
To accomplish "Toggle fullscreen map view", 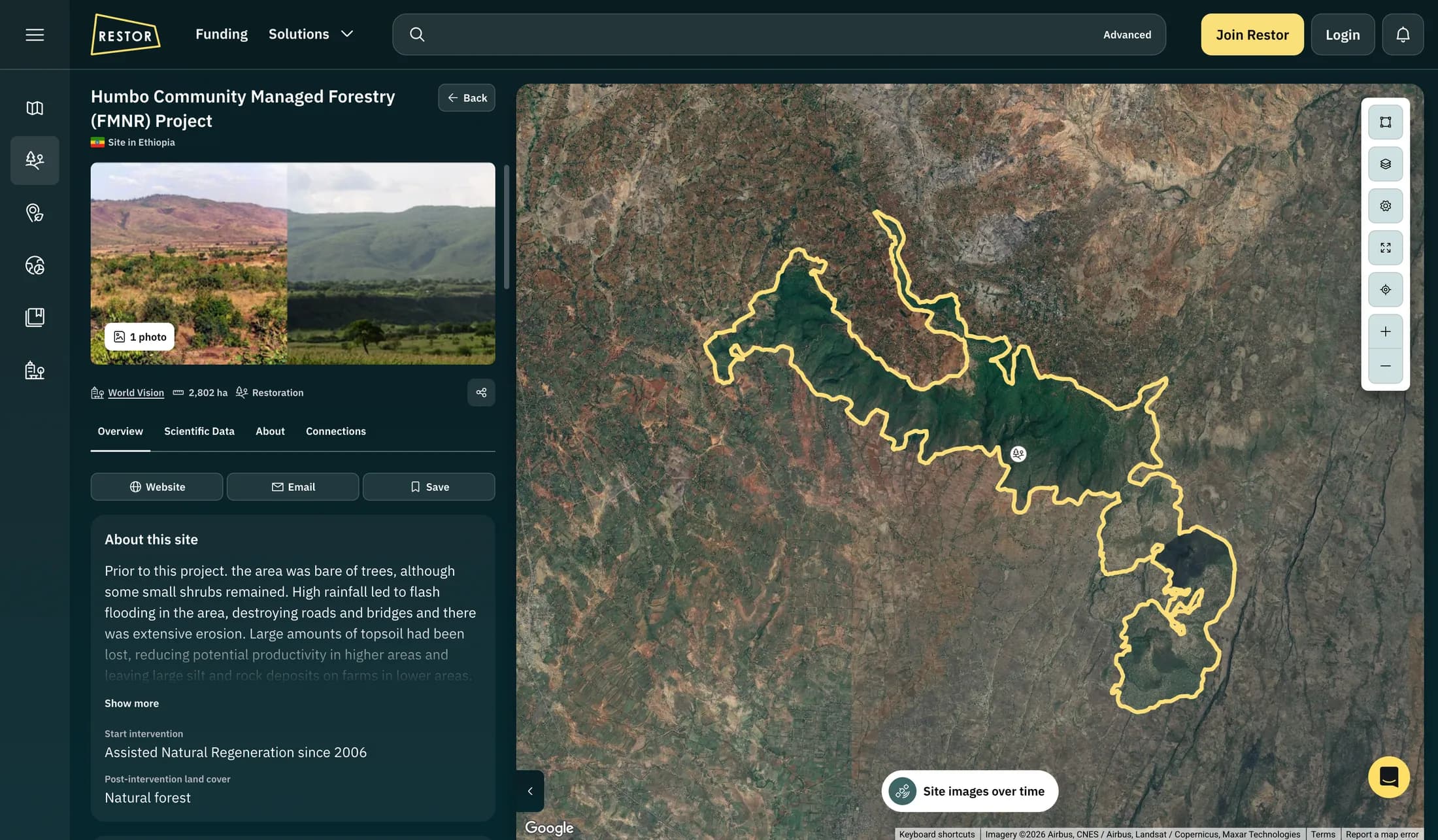I will [1385, 248].
